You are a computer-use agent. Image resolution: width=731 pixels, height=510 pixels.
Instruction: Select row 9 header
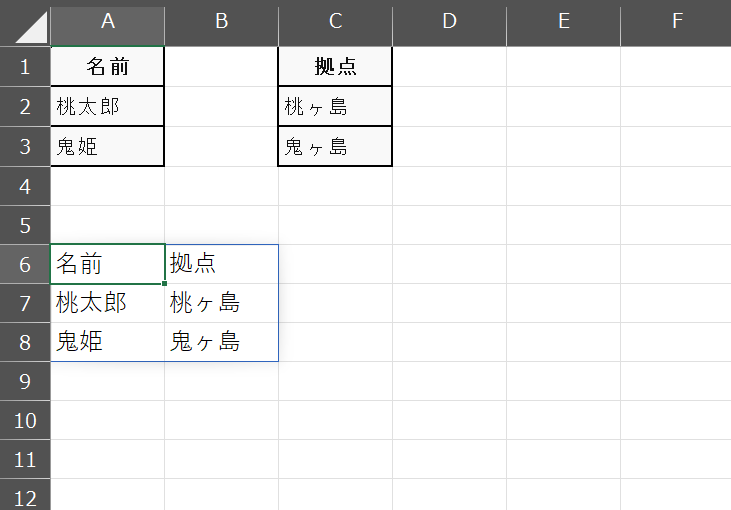[x=25, y=381]
